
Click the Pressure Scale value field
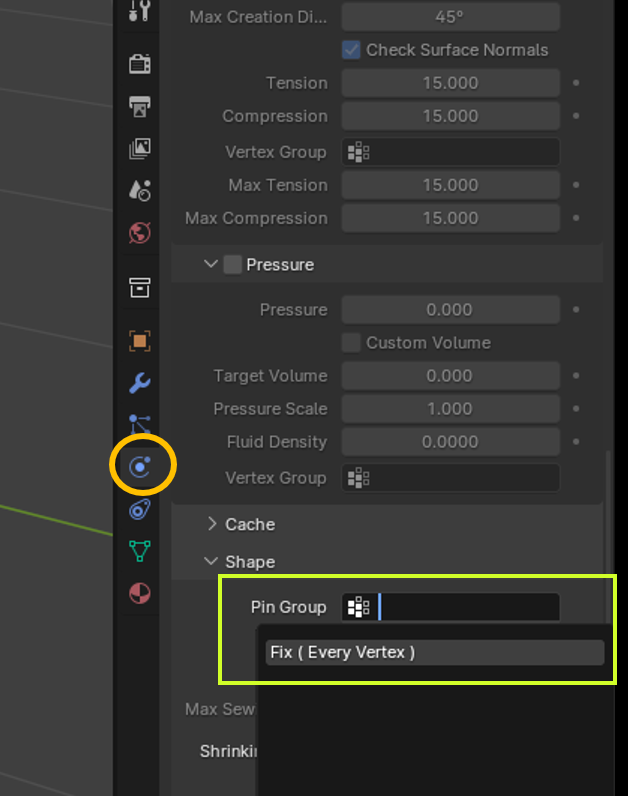pos(451,409)
